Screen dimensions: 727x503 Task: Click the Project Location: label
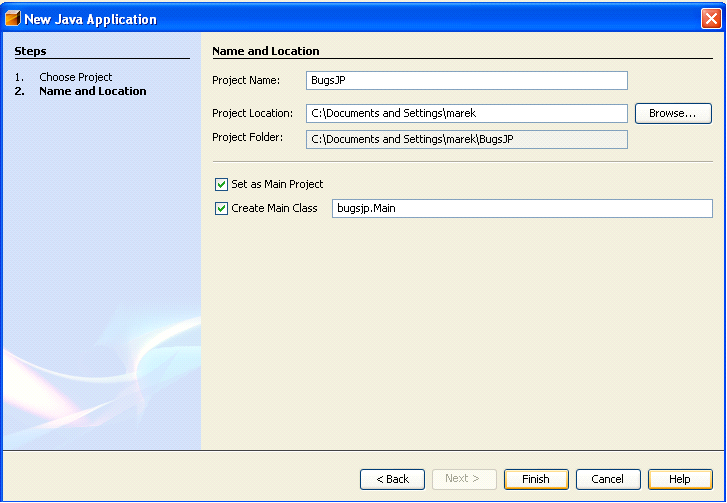click(x=253, y=113)
